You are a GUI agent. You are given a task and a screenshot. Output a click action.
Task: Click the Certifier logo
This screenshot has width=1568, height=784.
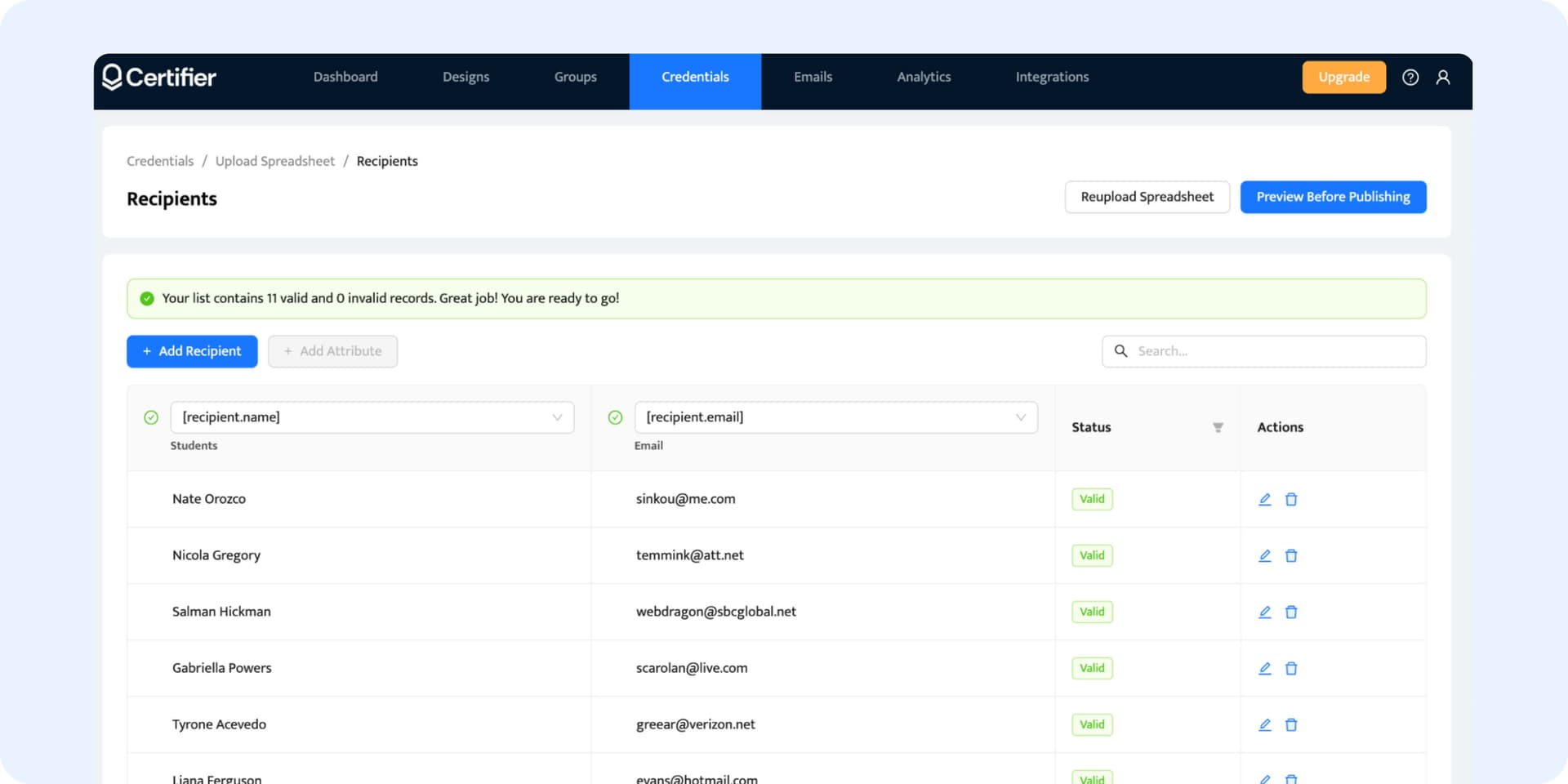point(159,78)
